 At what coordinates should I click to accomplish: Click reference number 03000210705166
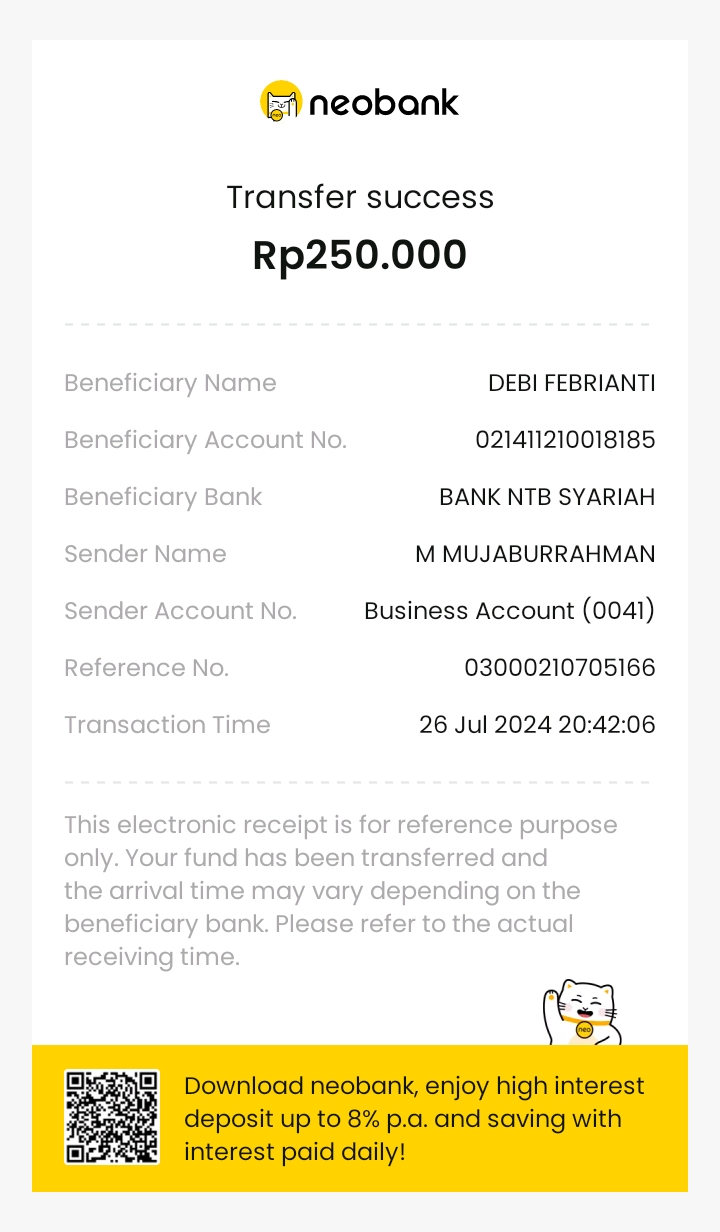pos(560,668)
